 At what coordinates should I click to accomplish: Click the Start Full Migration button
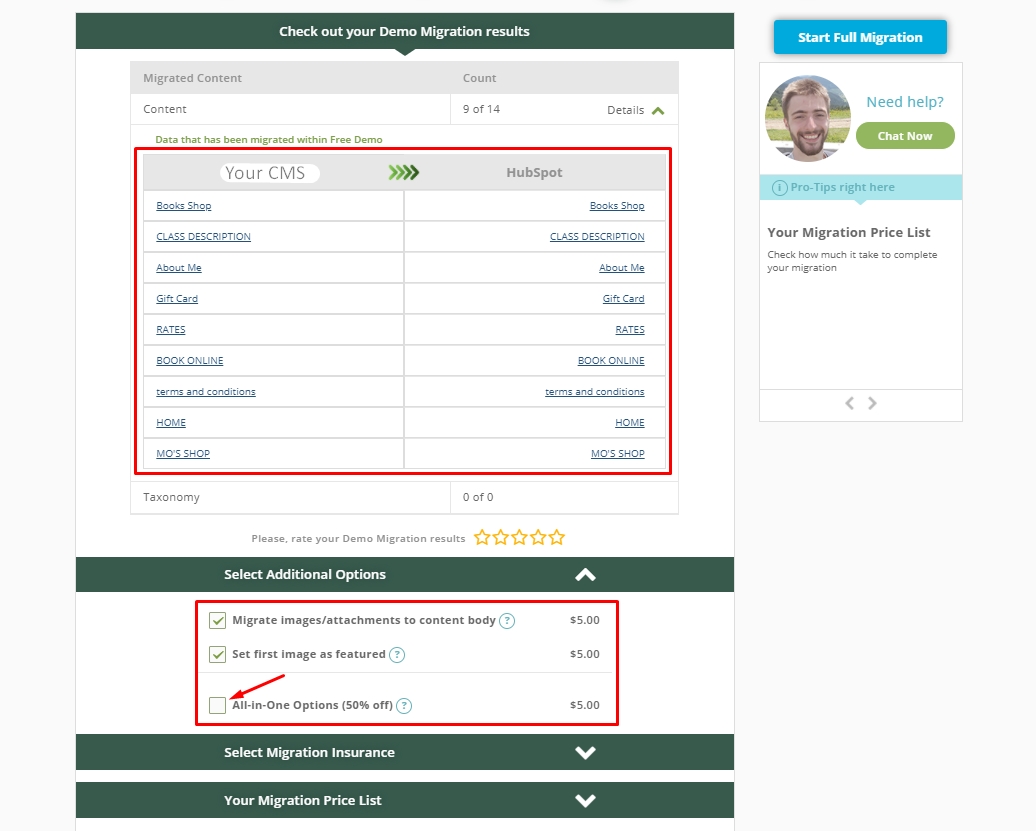pos(860,37)
